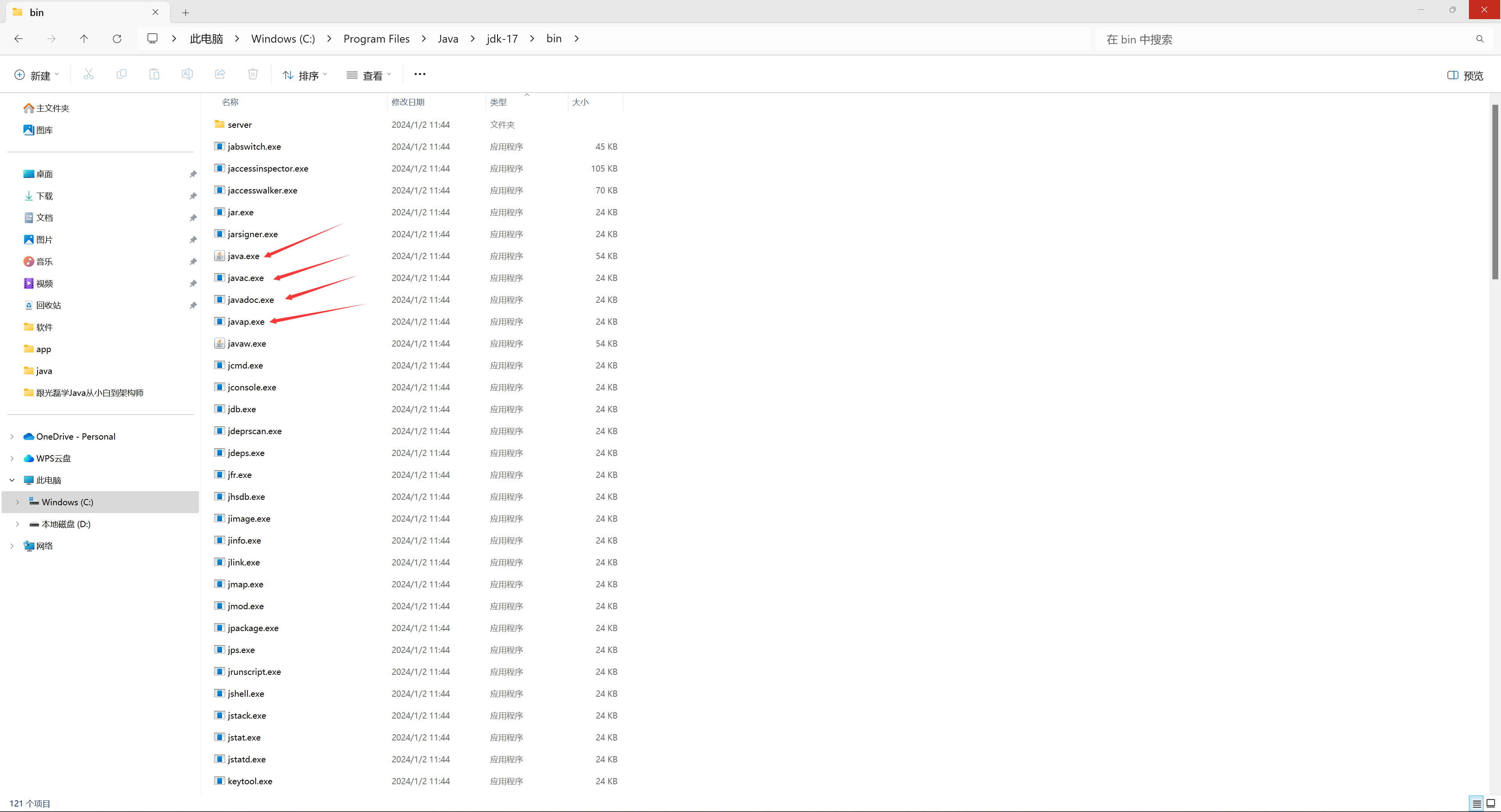Switch to large thumbnails view icon
The image size is (1501, 812).
1490,803
